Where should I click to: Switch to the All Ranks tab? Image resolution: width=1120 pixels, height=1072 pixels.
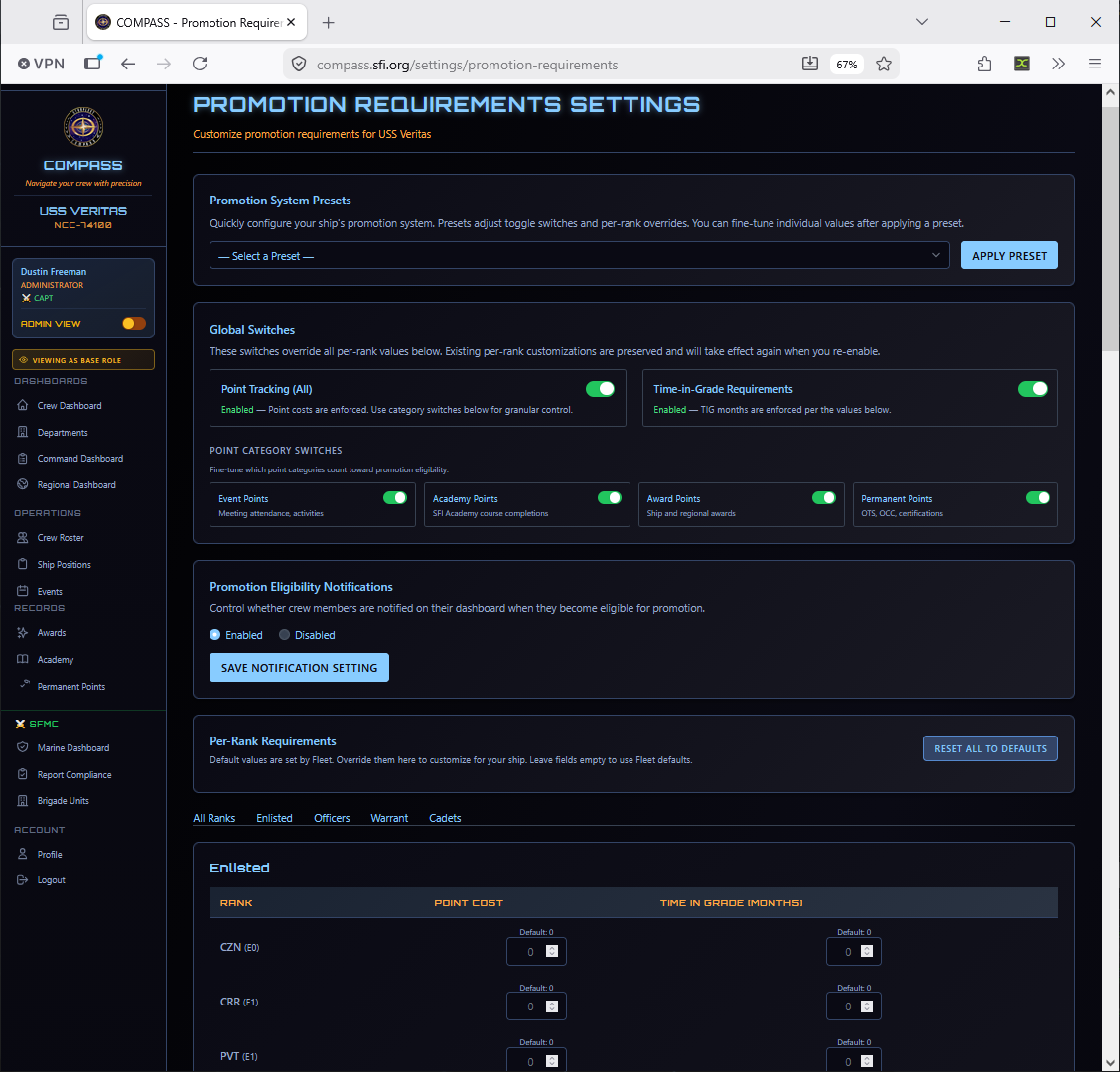click(x=214, y=818)
